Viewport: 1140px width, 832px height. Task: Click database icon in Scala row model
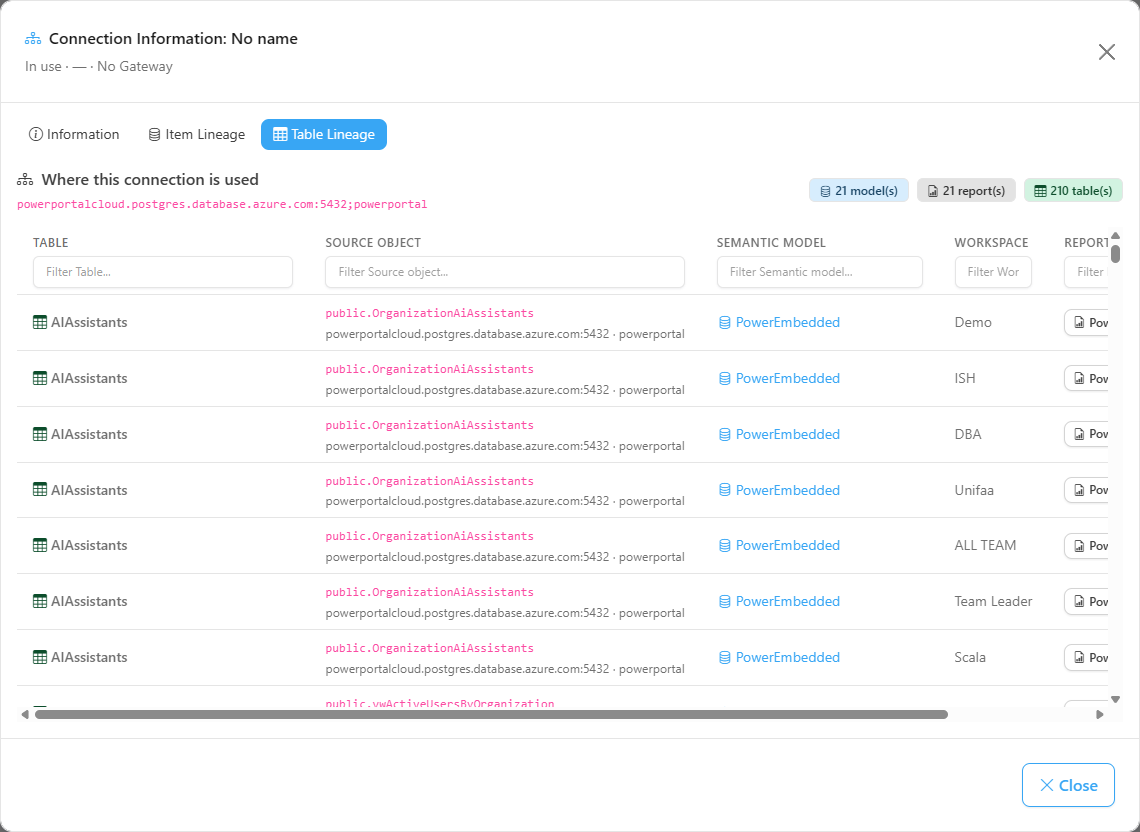click(x=724, y=657)
